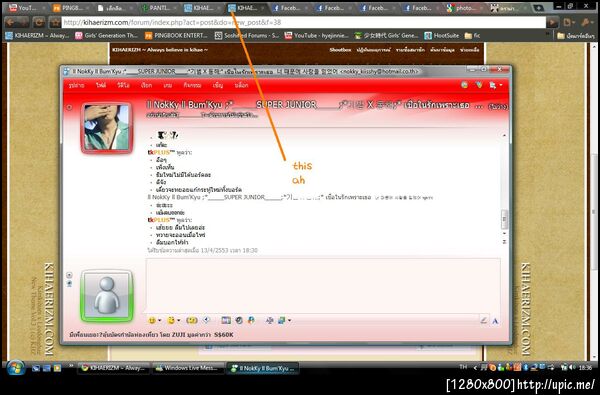This screenshot has width=600, height=395.
Task: Open the PINGBOOK ENTERT... bookmark
Action: tap(176, 36)
